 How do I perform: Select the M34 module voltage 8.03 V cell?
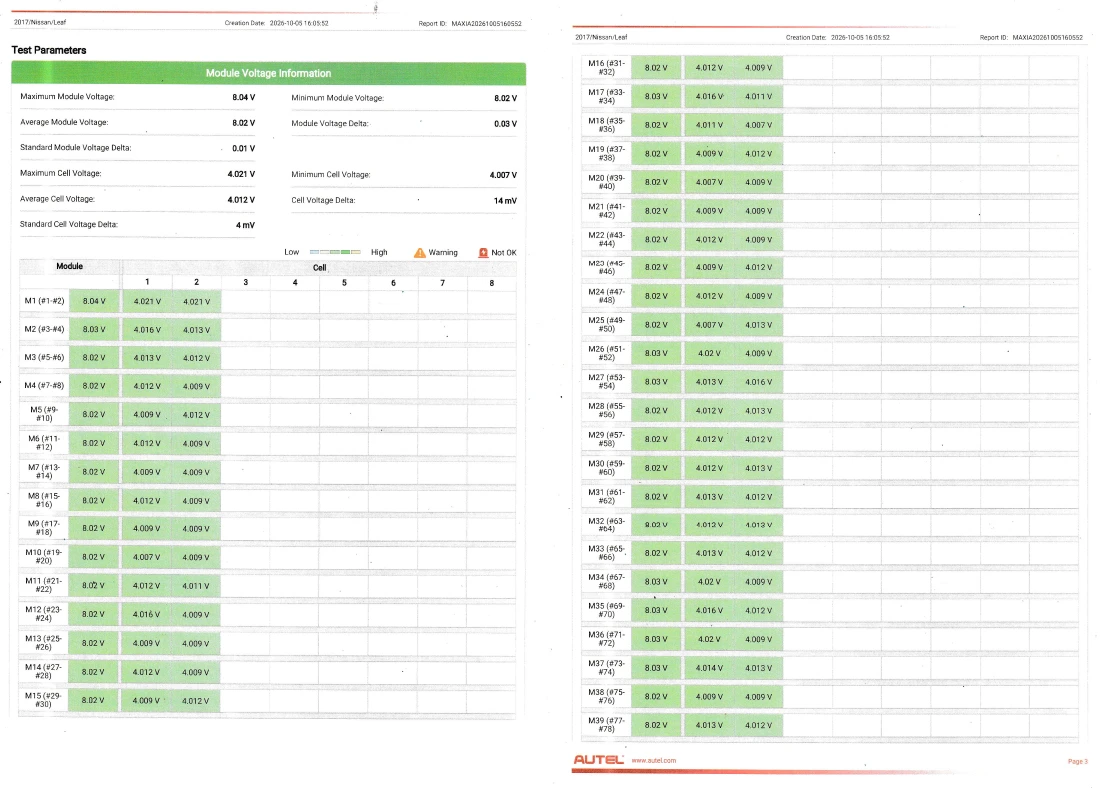pos(656,582)
